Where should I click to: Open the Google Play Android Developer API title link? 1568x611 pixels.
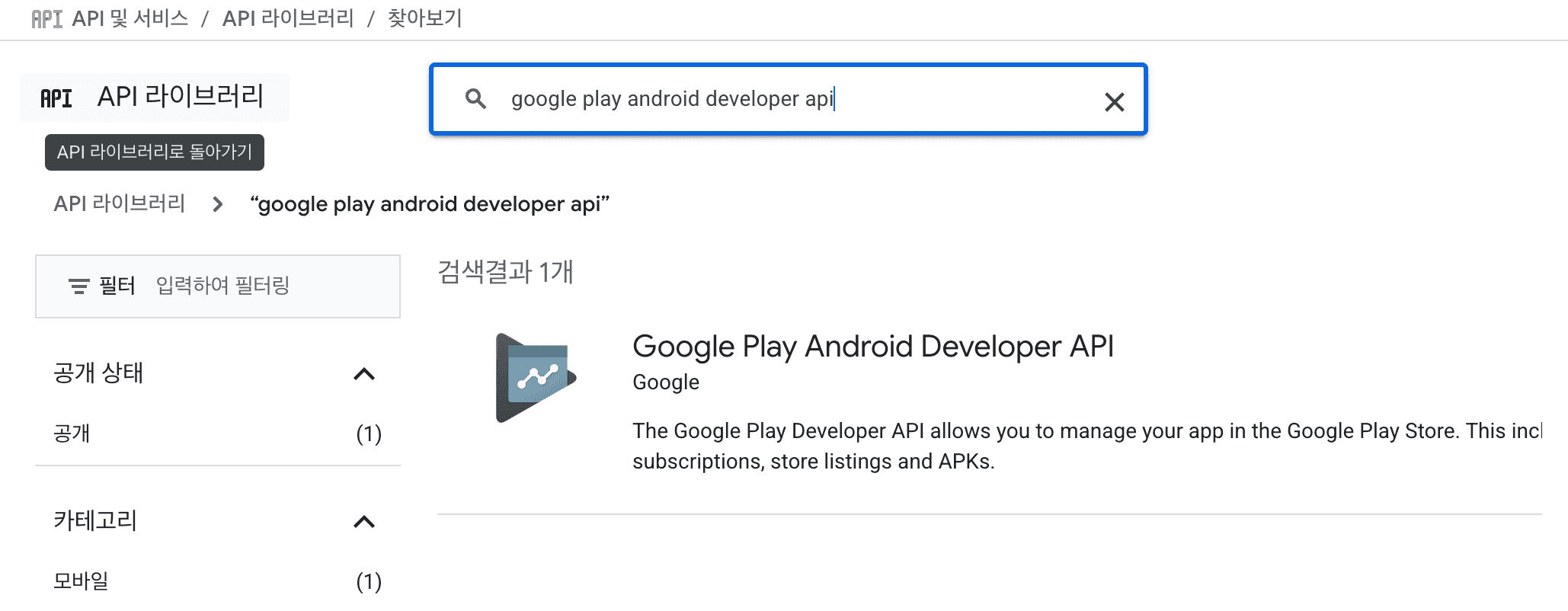tap(872, 347)
